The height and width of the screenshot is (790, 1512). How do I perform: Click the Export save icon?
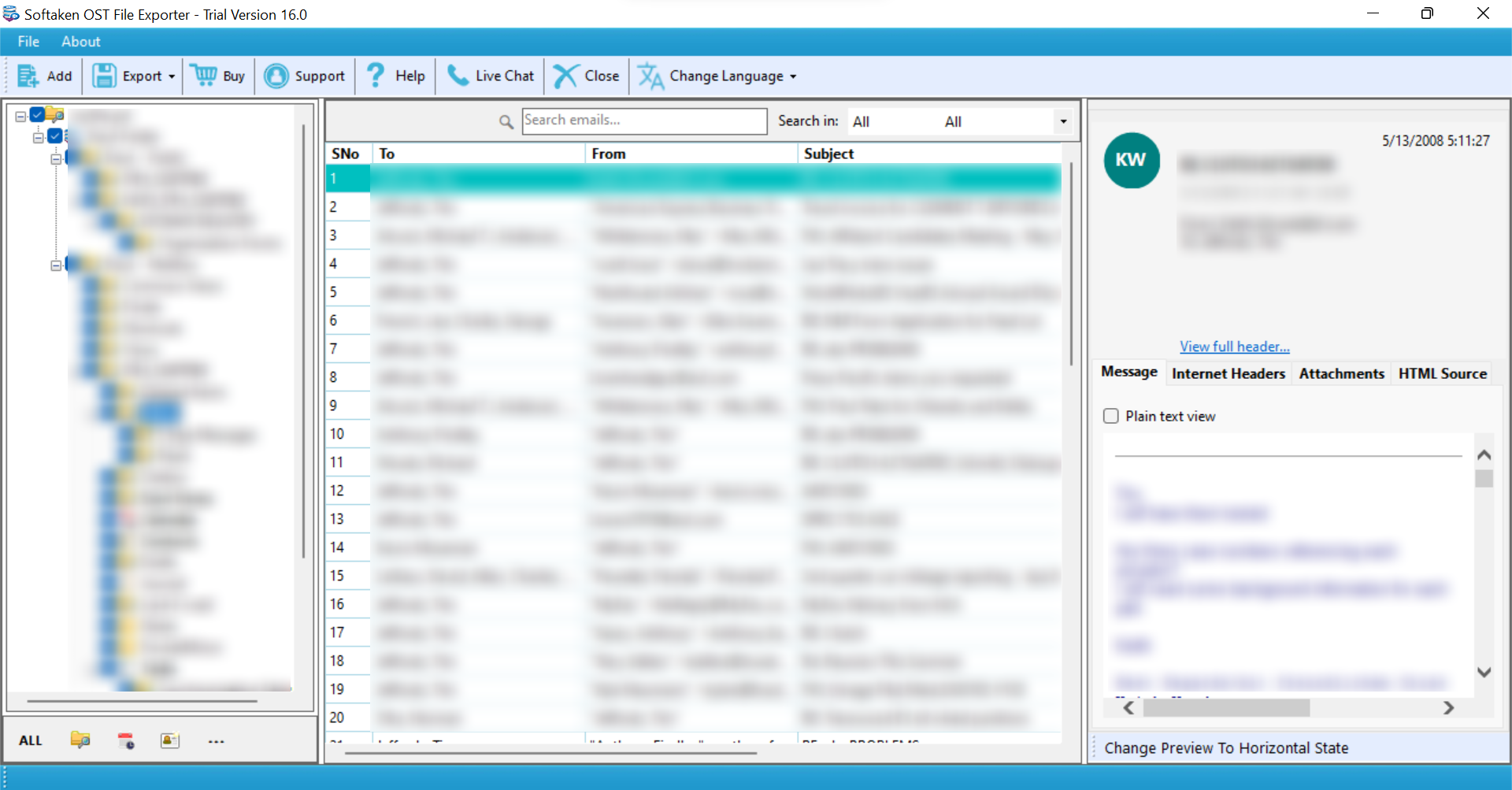(x=104, y=76)
